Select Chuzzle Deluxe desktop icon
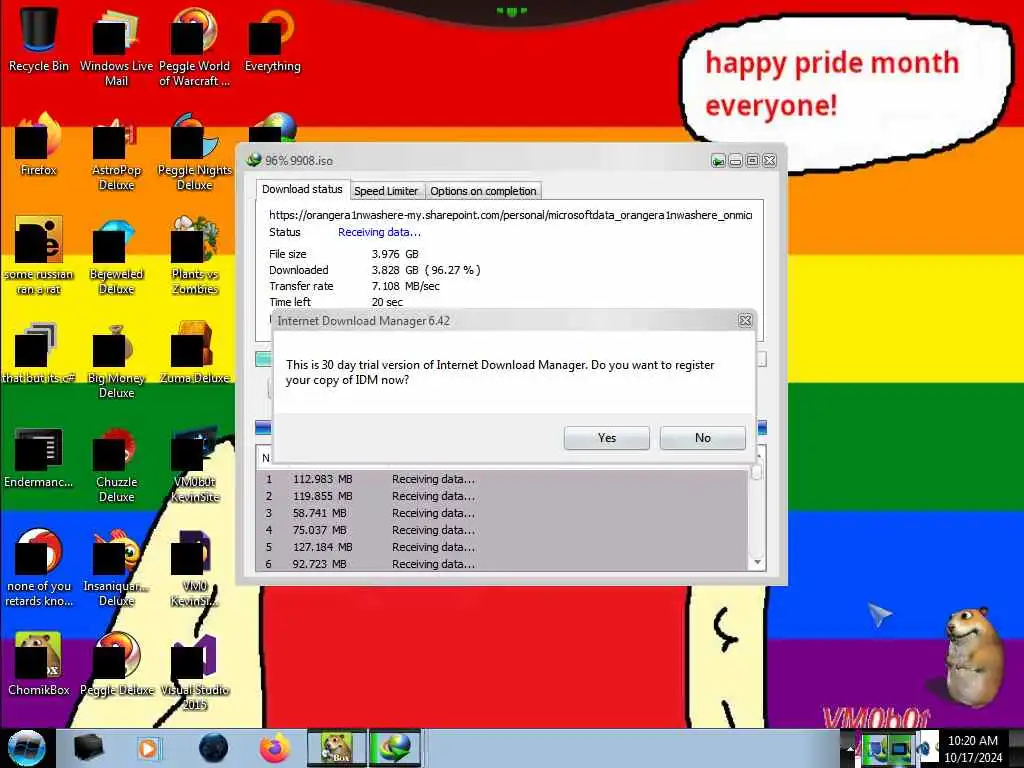The height and width of the screenshot is (768, 1024). (116, 464)
